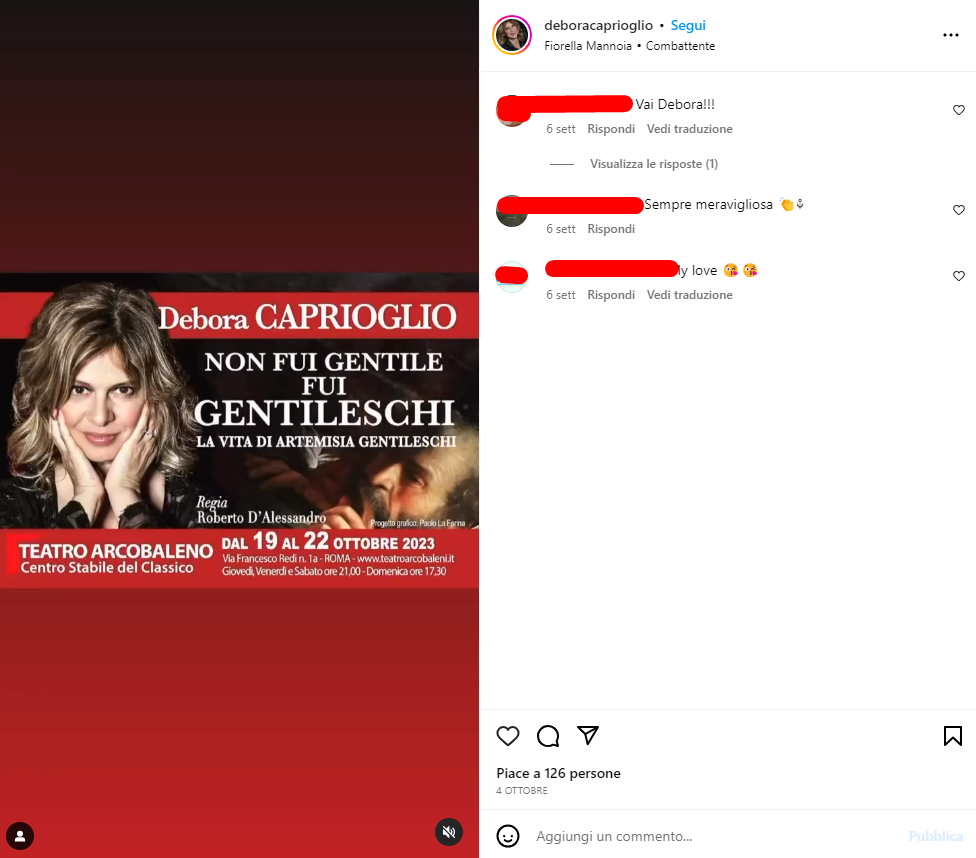Open the comment bubble icon
The width and height of the screenshot is (976, 858).
(x=548, y=736)
